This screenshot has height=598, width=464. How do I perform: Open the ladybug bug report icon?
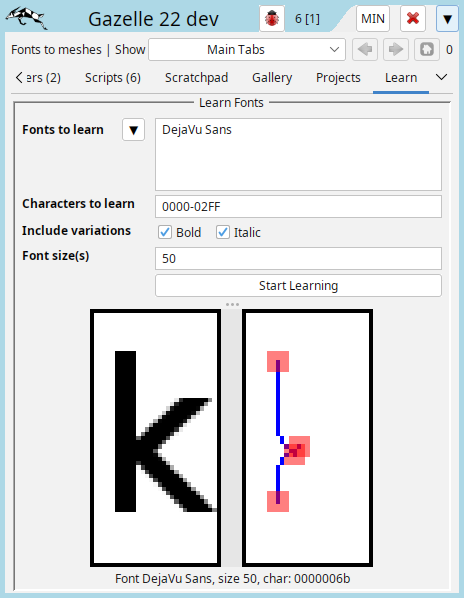[272, 18]
